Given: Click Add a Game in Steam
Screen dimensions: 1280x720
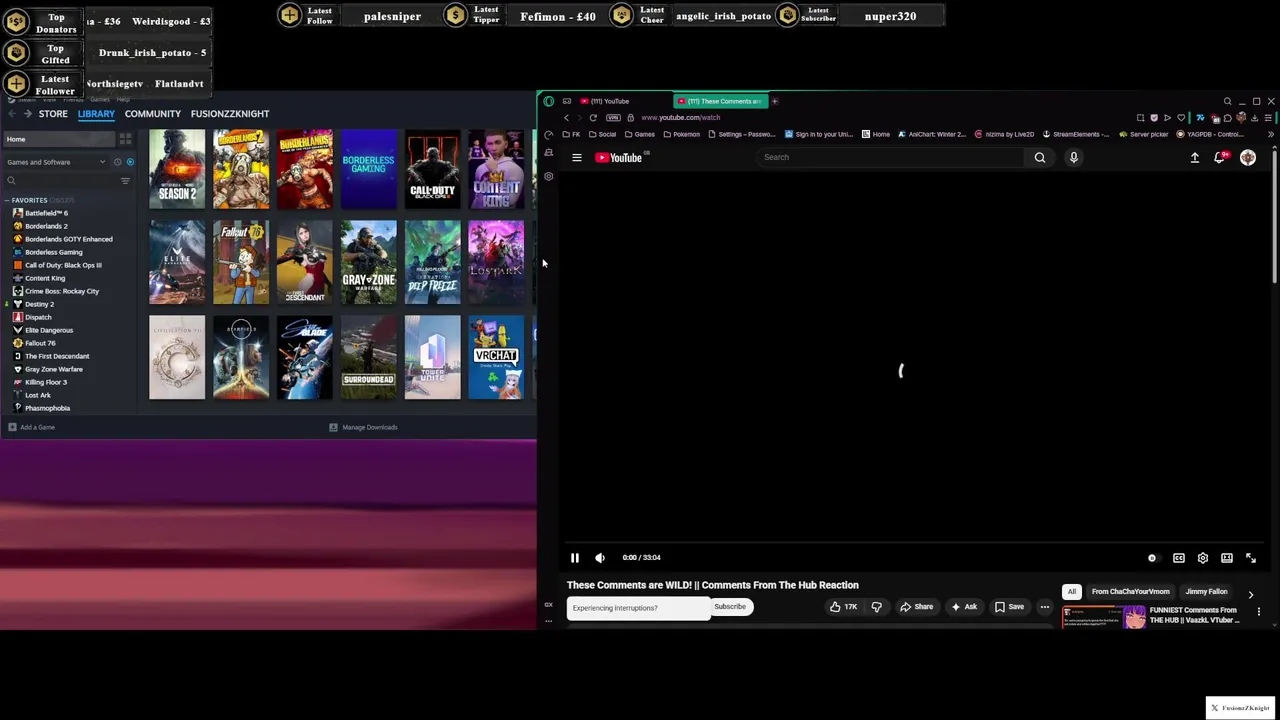Looking at the screenshot, I should point(32,427).
